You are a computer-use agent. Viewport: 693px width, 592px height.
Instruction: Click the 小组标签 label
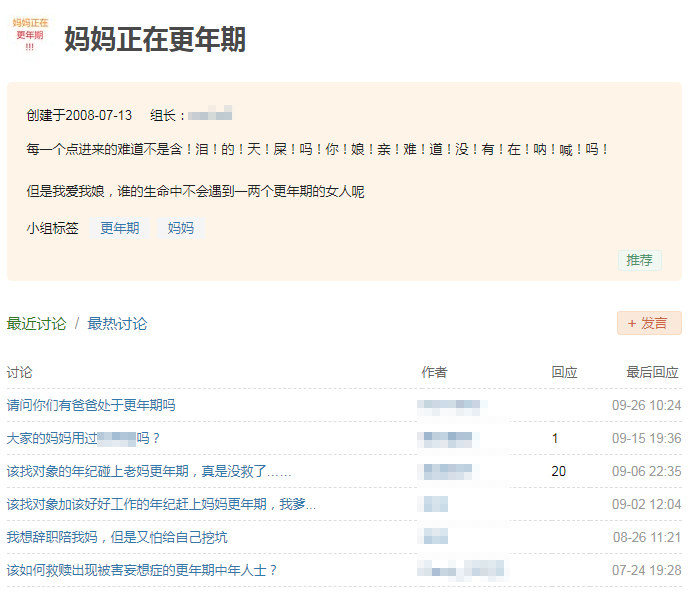tap(53, 228)
